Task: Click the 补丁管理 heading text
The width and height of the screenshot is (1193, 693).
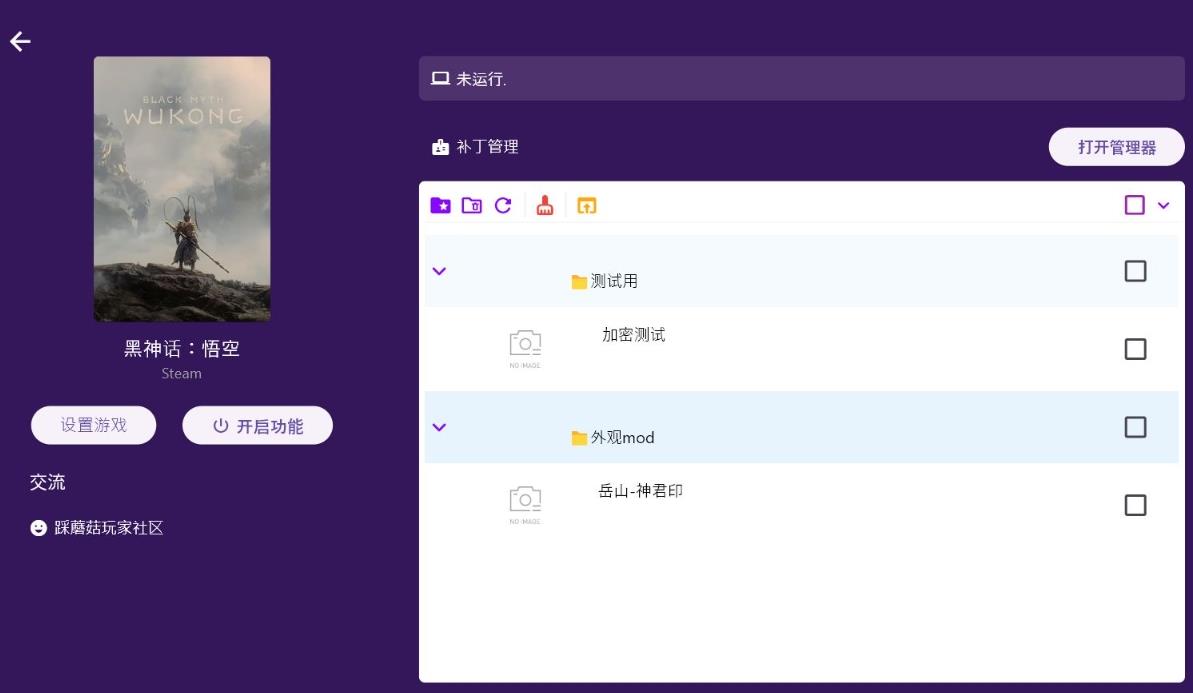Action: pyautogui.click(x=487, y=147)
